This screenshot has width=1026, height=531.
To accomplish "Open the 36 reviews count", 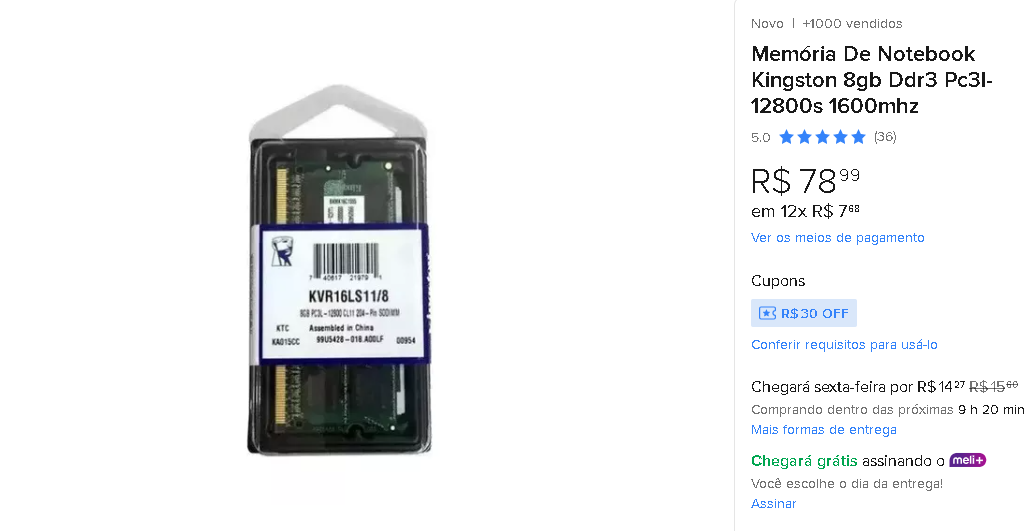I will pos(885,137).
